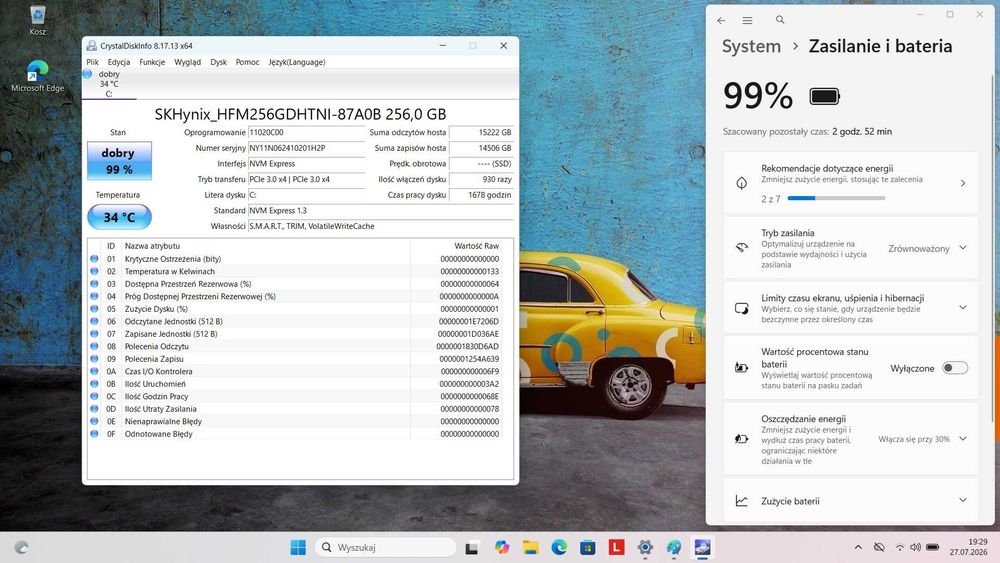
Task: Click the 'Nazwa atrybutu' column header
Action: click(152, 245)
